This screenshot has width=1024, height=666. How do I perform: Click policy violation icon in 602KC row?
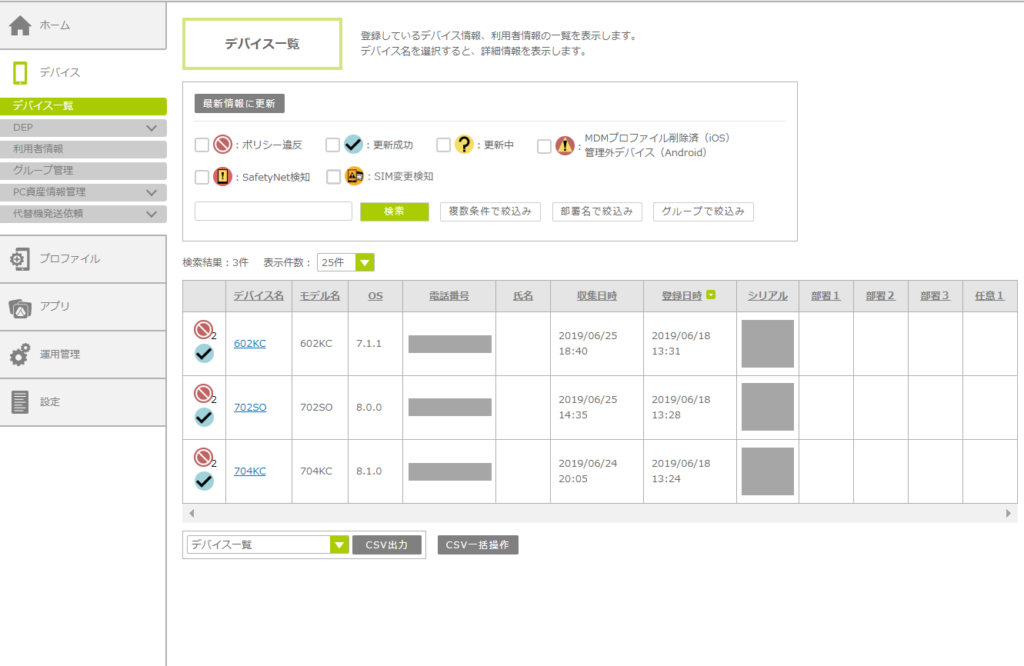tap(203, 329)
